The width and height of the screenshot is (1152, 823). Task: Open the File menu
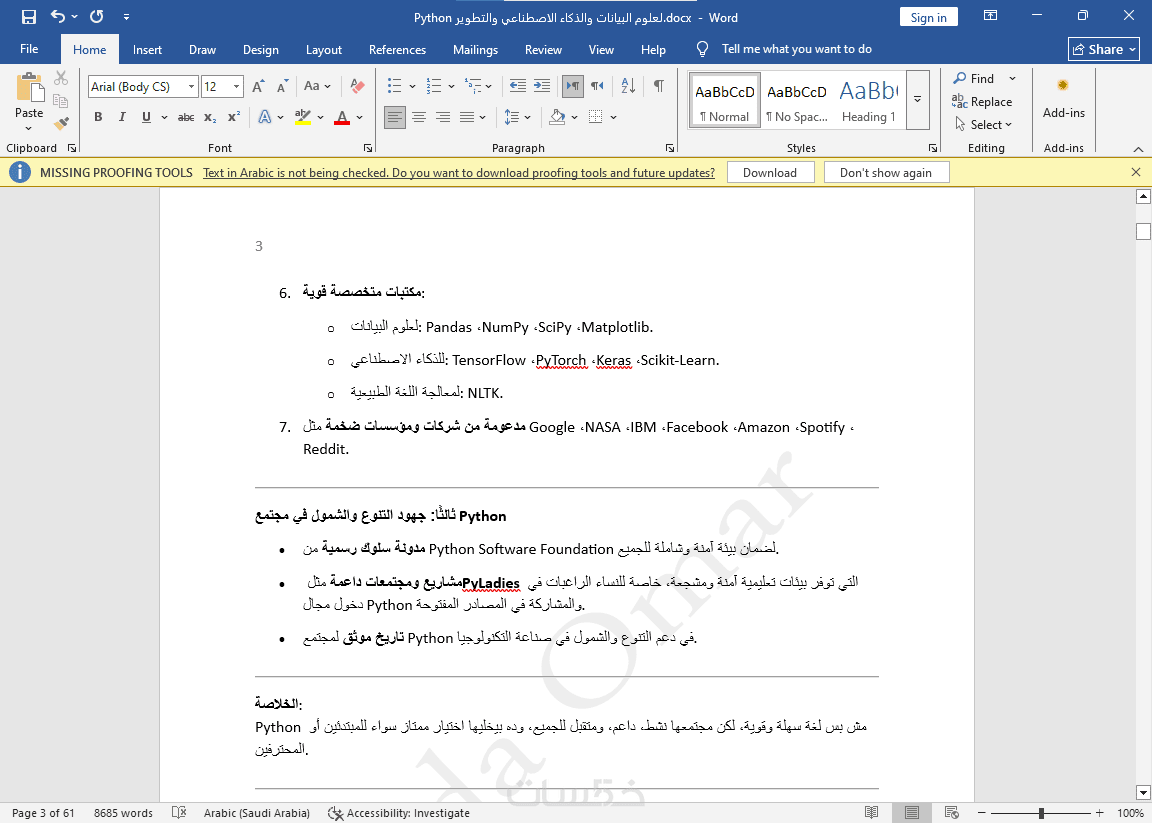point(29,49)
